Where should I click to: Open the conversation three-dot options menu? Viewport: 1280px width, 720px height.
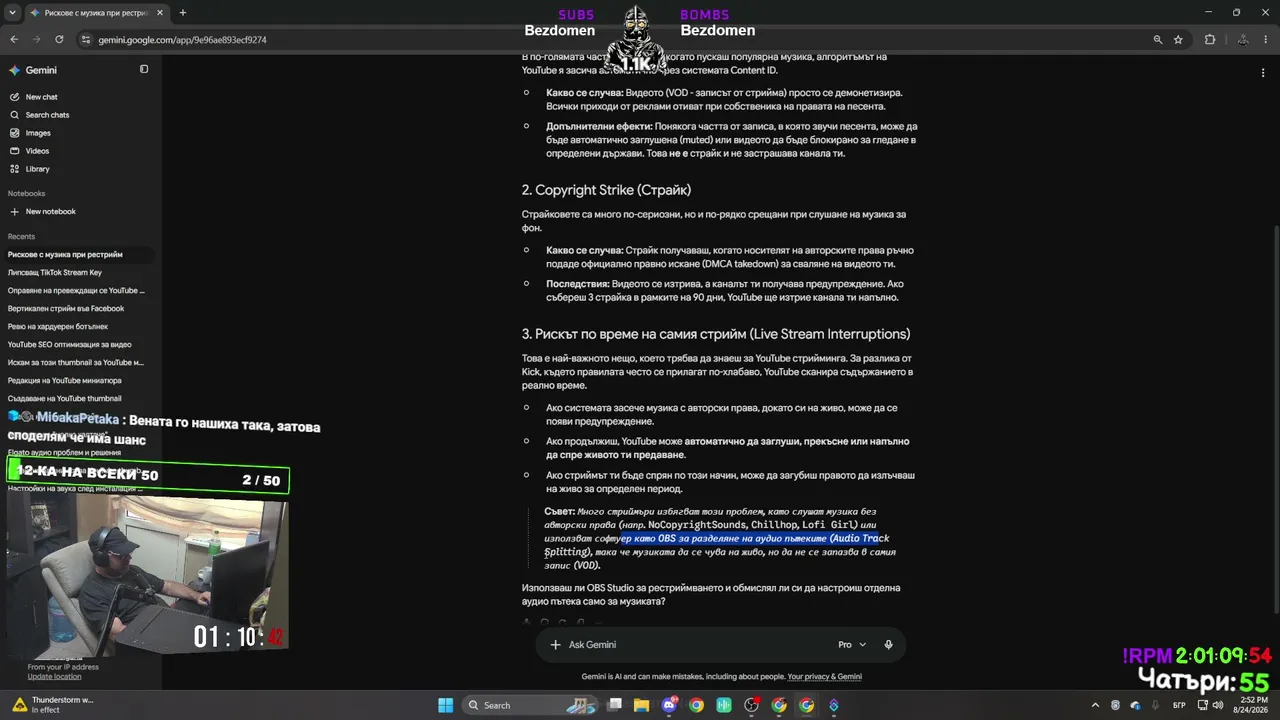(1263, 72)
